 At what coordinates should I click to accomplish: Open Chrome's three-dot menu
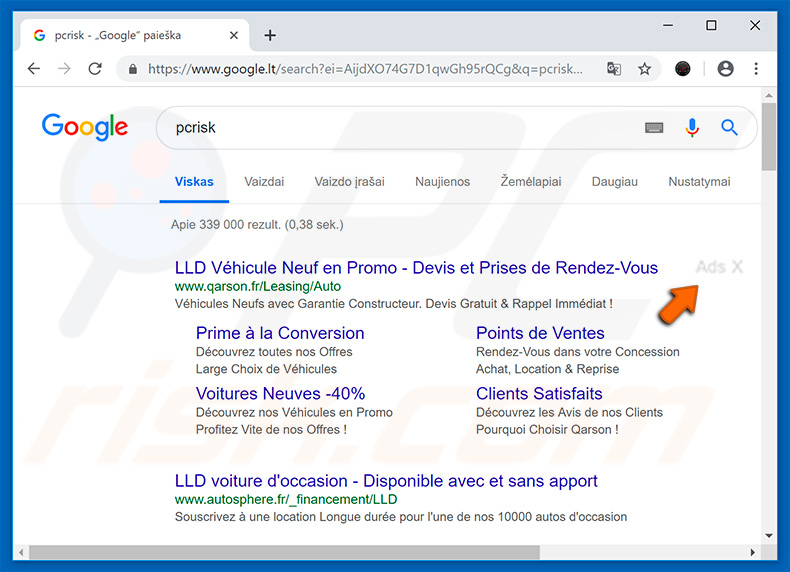[756, 69]
